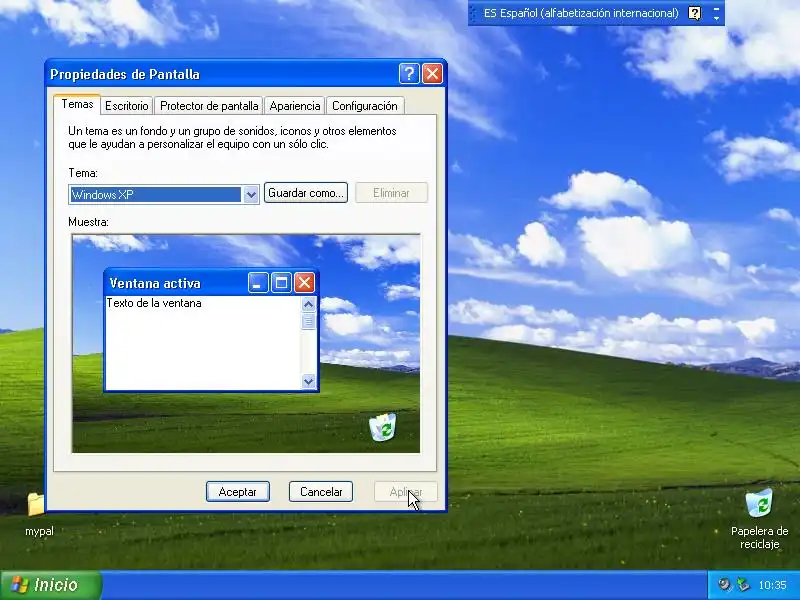Confirm with the Aceptar button
Image resolution: width=800 pixels, height=600 pixels.
[238, 492]
